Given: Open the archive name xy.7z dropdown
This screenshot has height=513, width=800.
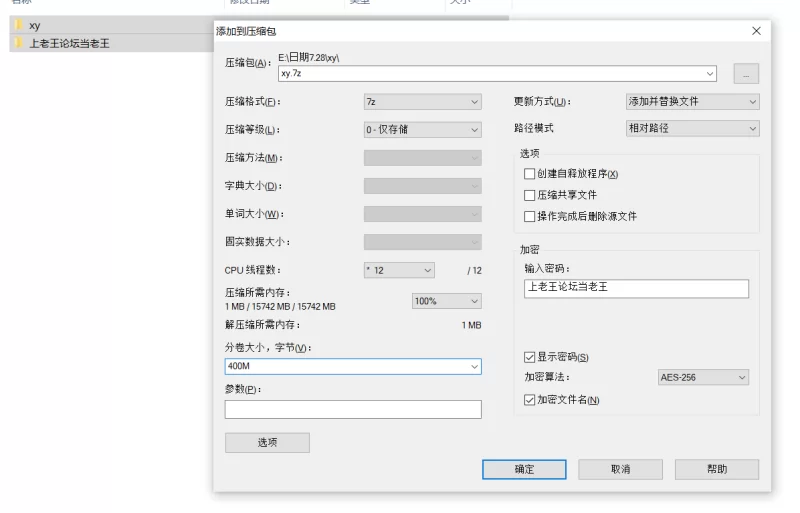Looking at the screenshot, I should [710, 74].
